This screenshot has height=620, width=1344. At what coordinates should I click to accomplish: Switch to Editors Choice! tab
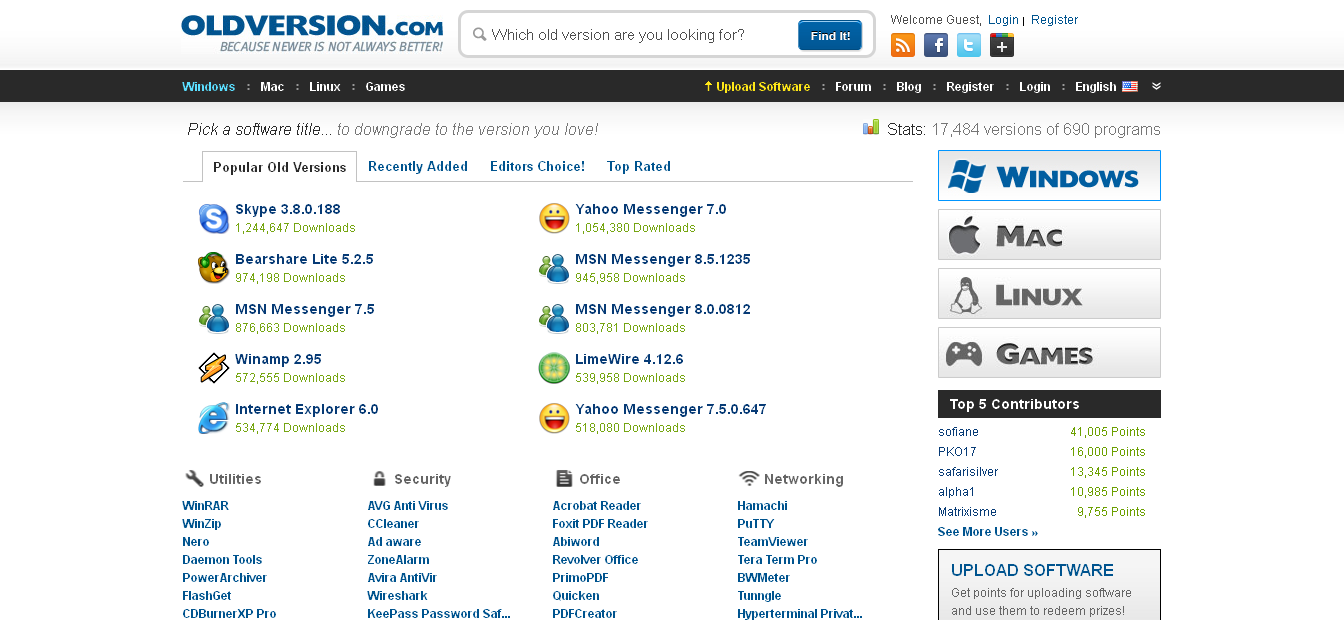537,167
